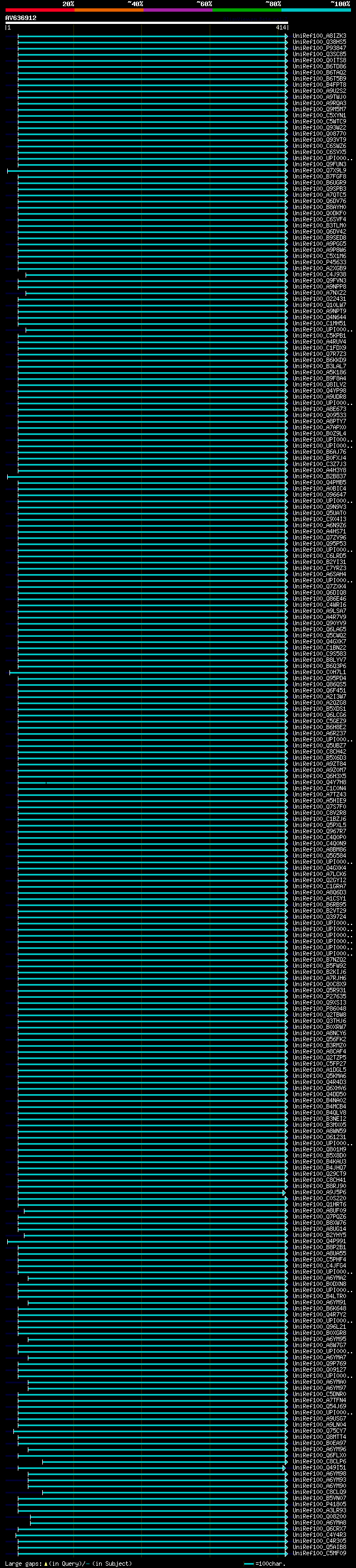Select the label UniRef100_B7FGF8
356x1568 pixels.
point(319,176)
